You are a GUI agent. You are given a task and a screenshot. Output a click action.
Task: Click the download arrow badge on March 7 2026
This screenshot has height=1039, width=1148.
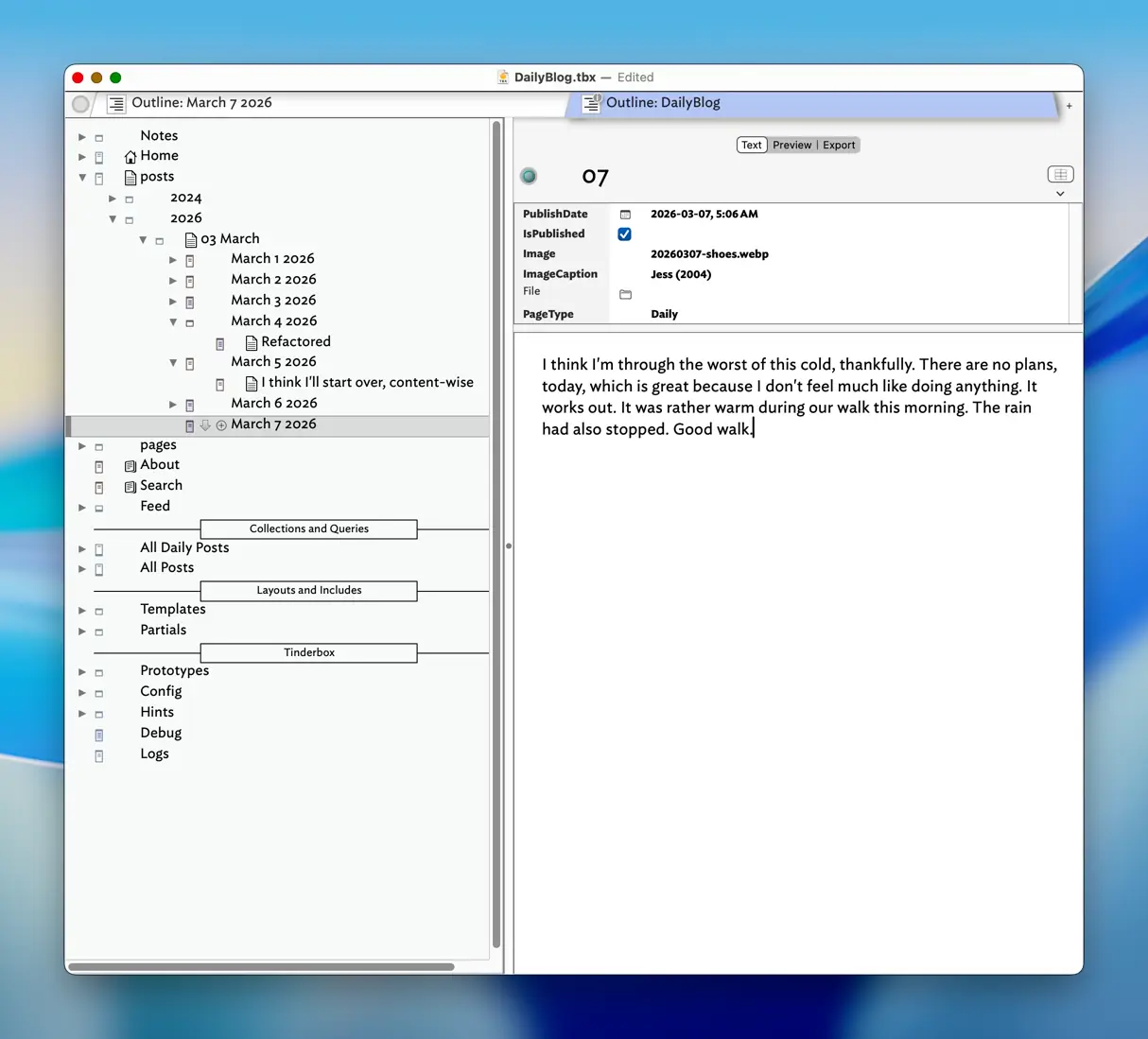point(206,425)
